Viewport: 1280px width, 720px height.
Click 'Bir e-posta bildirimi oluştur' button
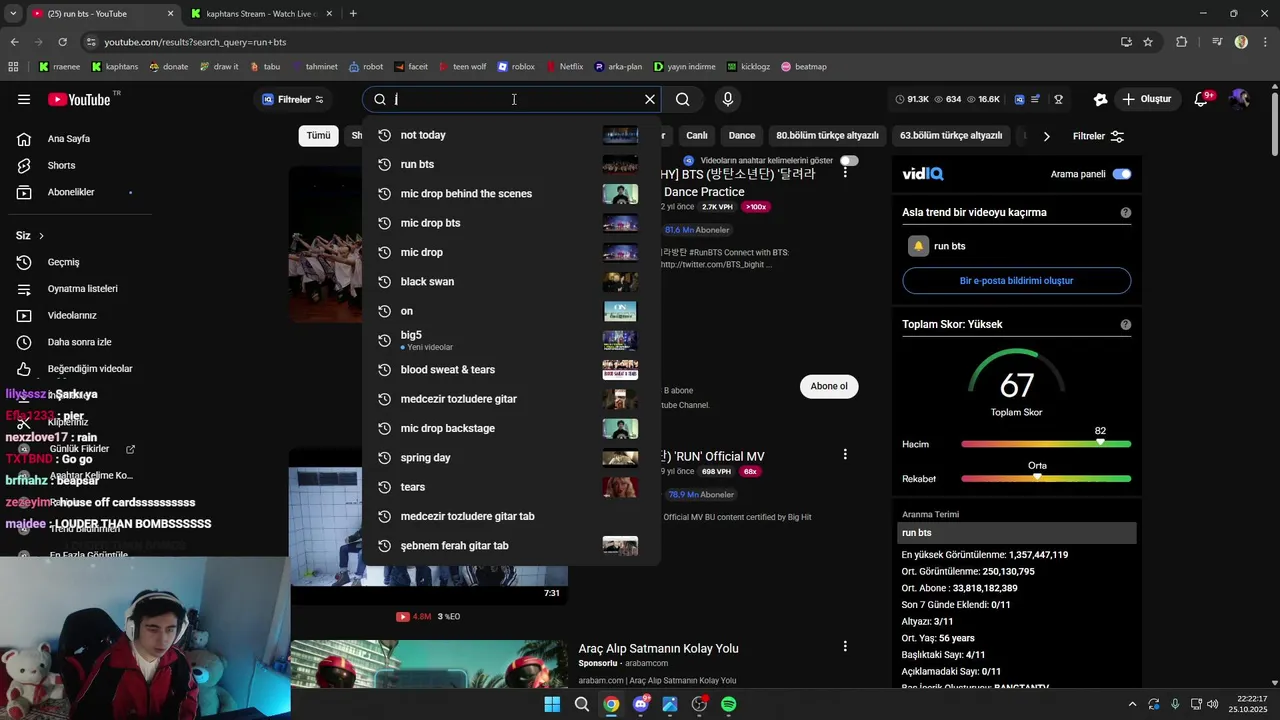tap(1016, 281)
